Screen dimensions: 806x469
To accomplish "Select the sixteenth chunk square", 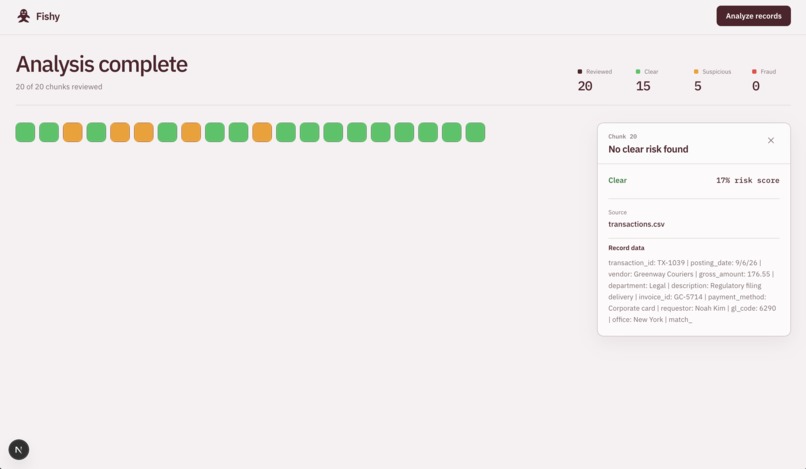I will pos(380,132).
